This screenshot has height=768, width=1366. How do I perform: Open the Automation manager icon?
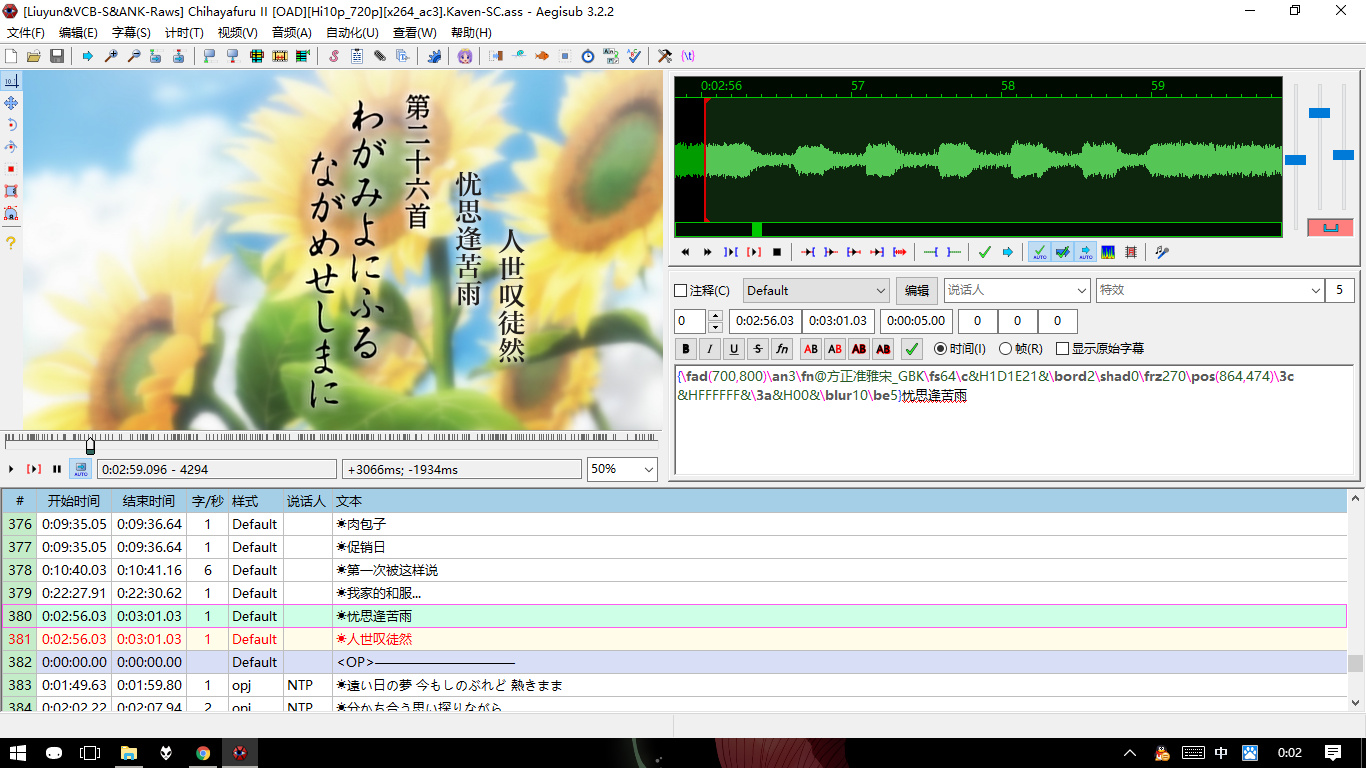(x=434, y=56)
